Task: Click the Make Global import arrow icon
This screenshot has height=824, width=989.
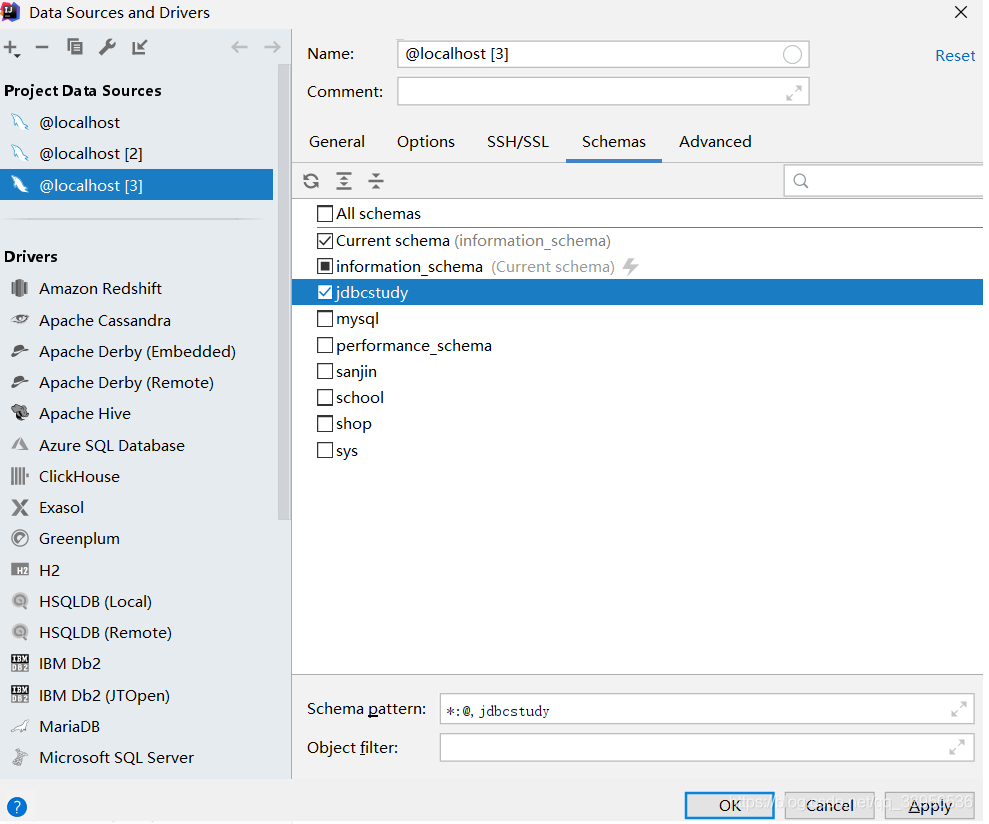Action: click(139, 47)
